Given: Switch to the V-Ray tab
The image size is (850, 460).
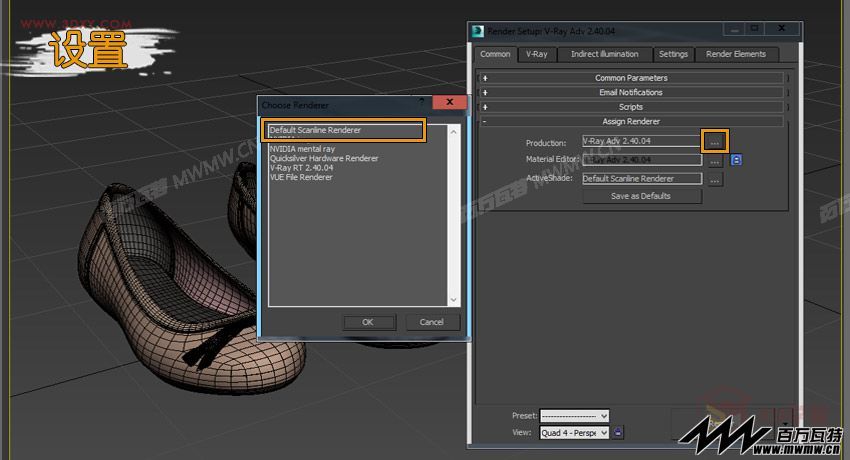Looking at the screenshot, I should [x=537, y=54].
